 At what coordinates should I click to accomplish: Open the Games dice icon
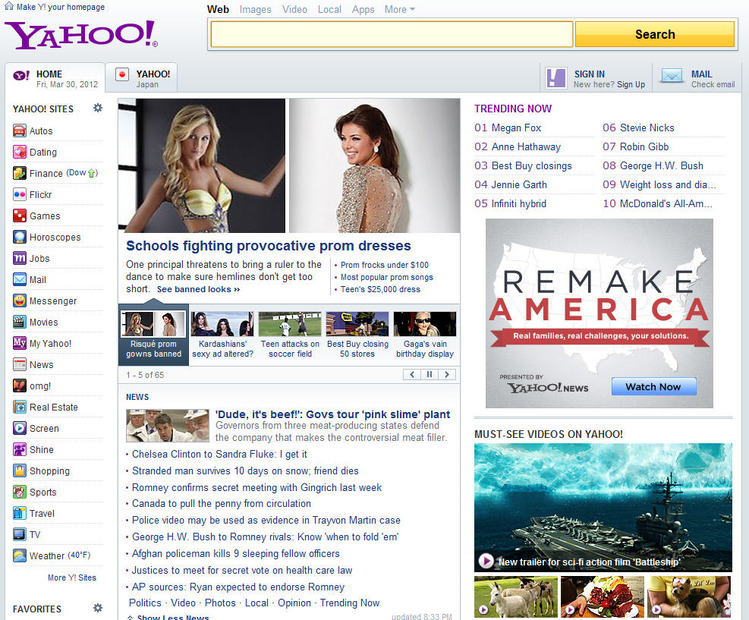(x=20, y=215)
